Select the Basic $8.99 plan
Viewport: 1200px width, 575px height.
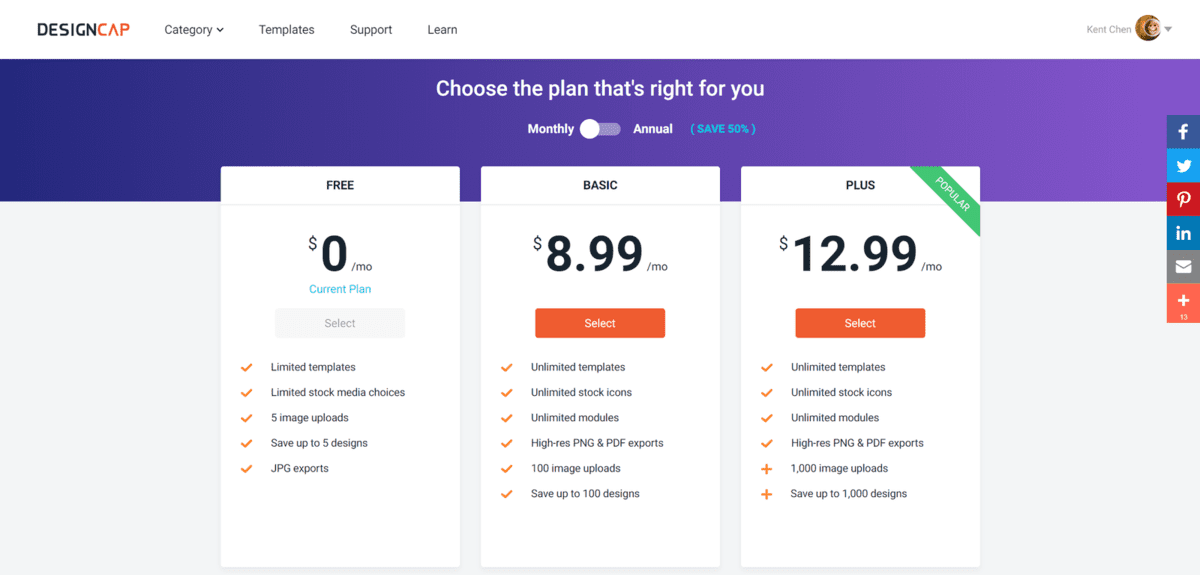pyautogui.click(x=600, y=323)
